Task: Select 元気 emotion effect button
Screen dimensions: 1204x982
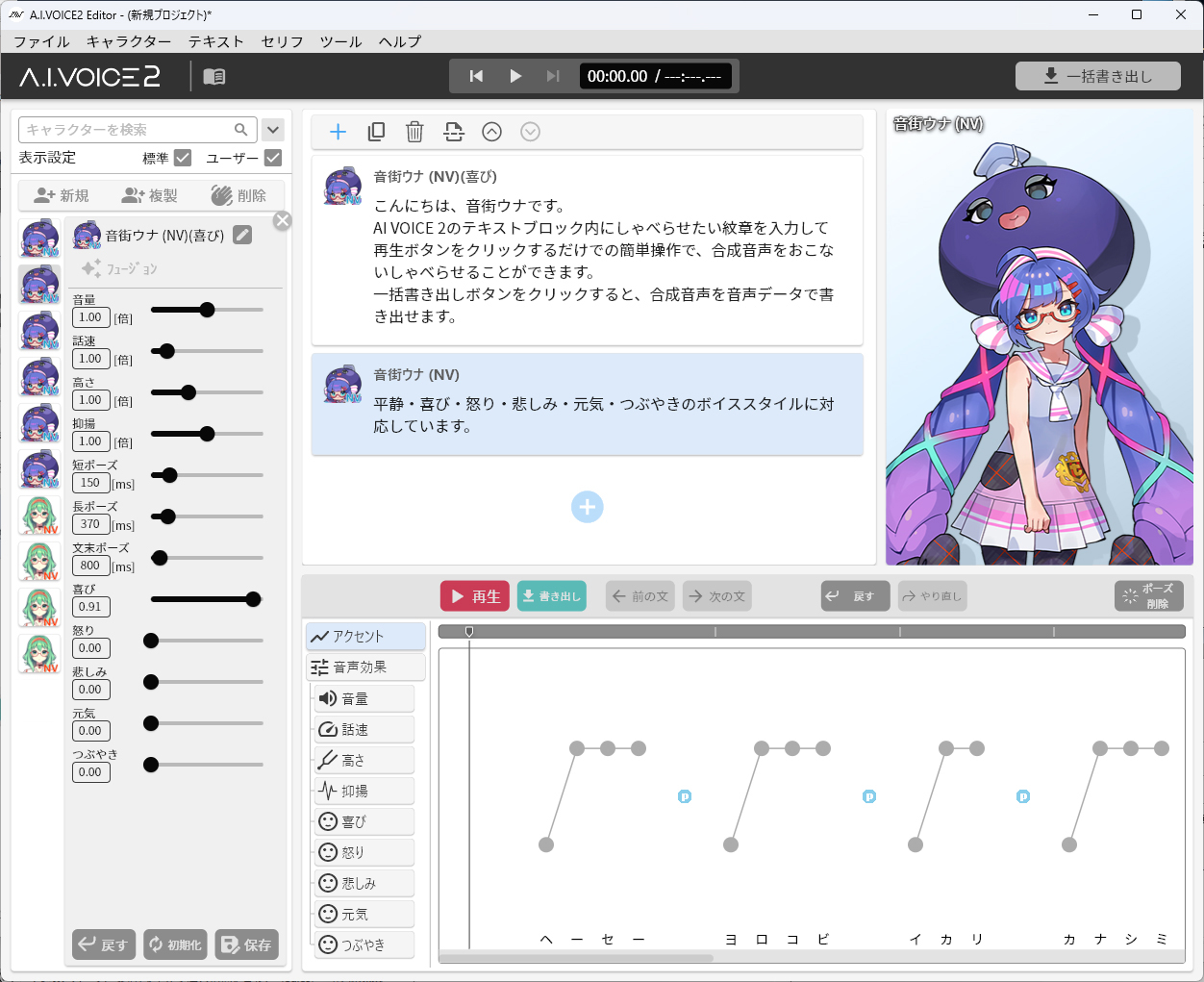Action: click(x=364, y=914)
